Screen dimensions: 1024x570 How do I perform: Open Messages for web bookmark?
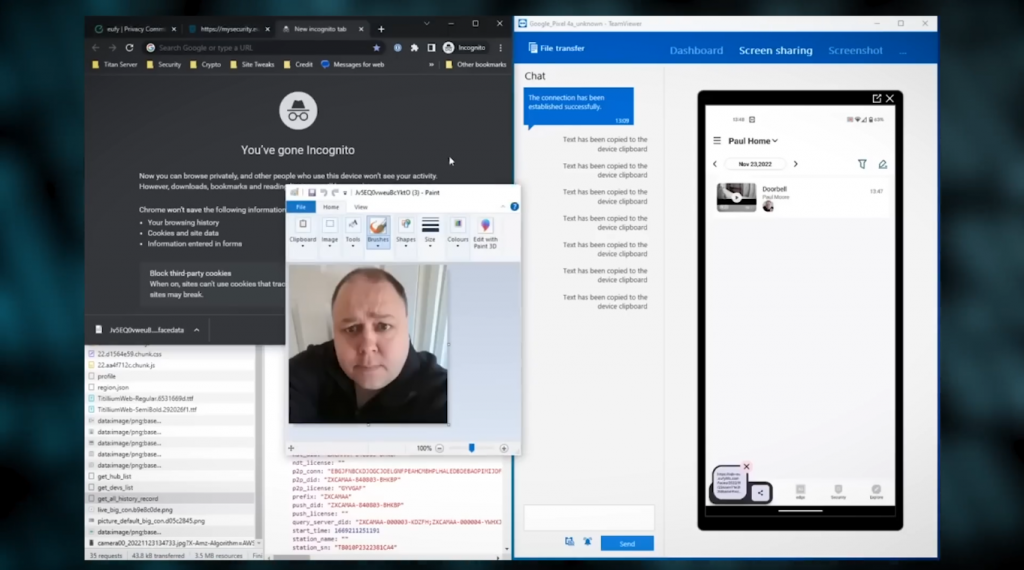(x=353, y=65)
